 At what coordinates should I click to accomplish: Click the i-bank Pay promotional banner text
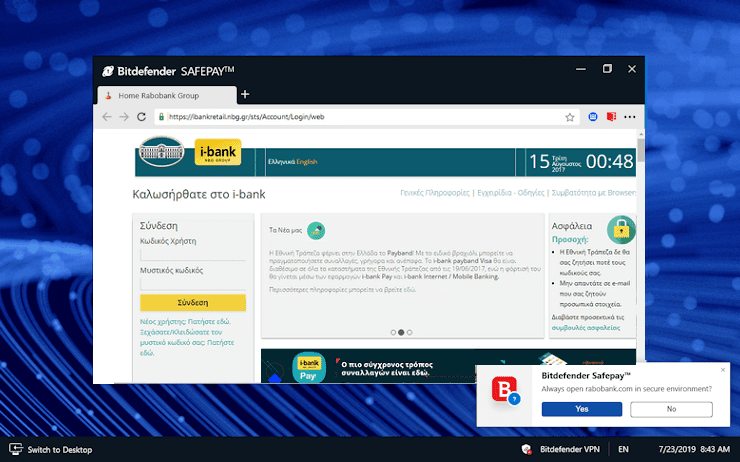(386, 369)
